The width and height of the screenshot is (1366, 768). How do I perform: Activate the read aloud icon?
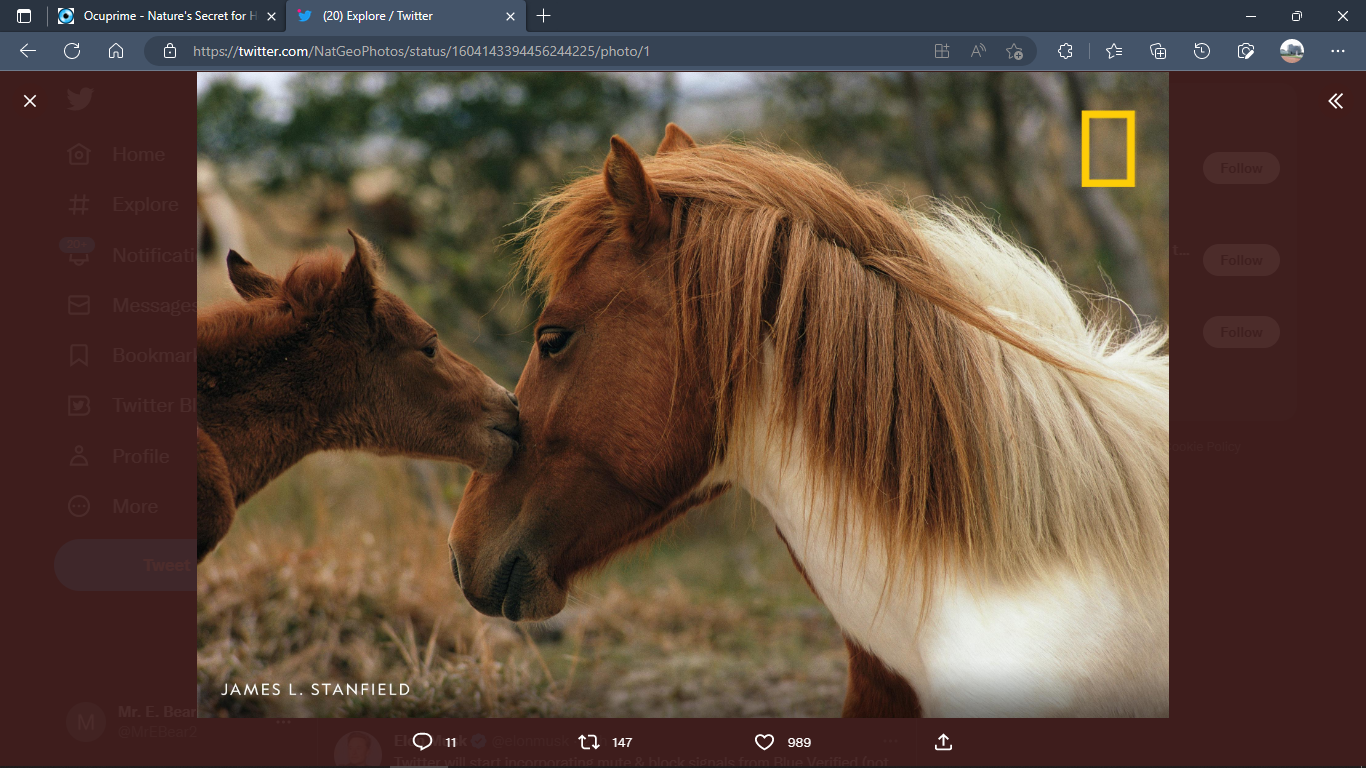coord(978,51)
